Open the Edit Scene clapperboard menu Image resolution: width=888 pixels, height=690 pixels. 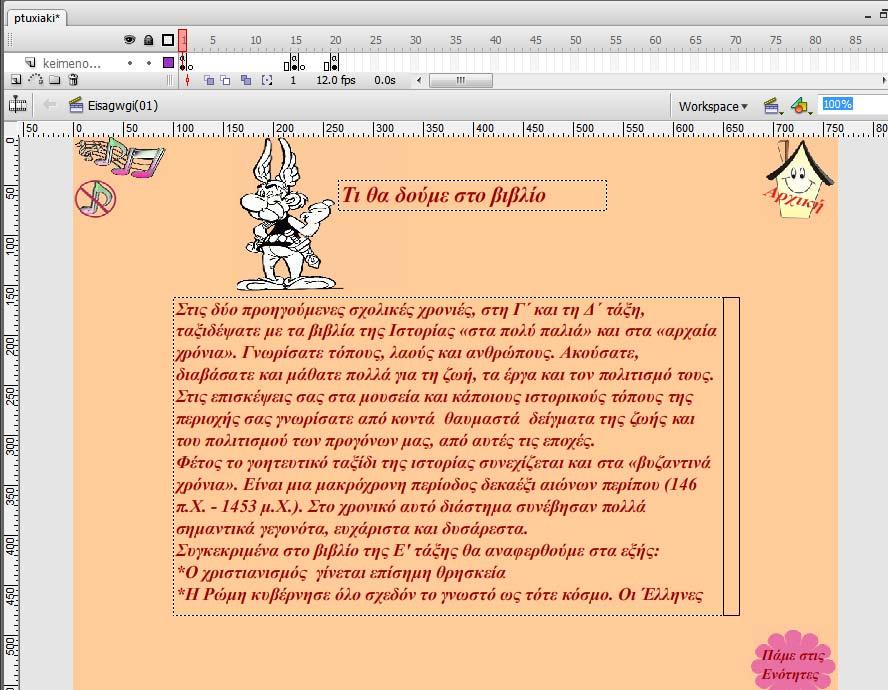(772, 106)
